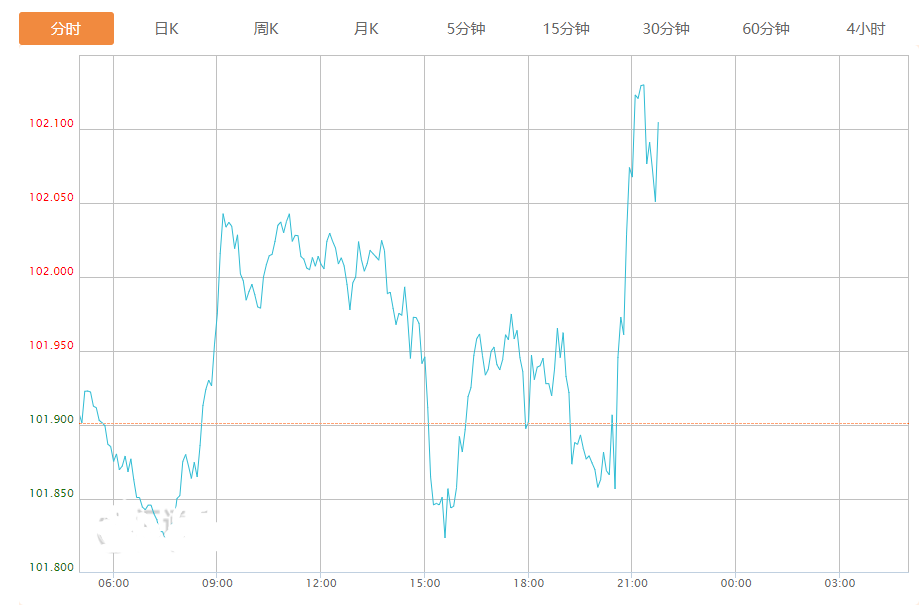The width and height of the screenshot is (921, 610).
Task: Click the 102.000 price axis label
Action: 52,272
